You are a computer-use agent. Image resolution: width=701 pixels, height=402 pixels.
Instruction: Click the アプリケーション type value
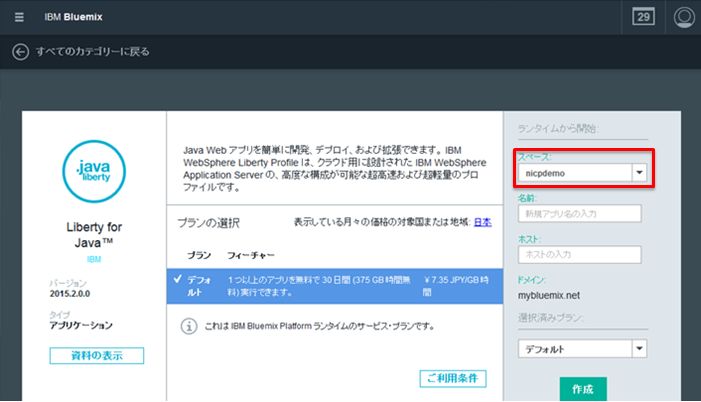[81, 325]
